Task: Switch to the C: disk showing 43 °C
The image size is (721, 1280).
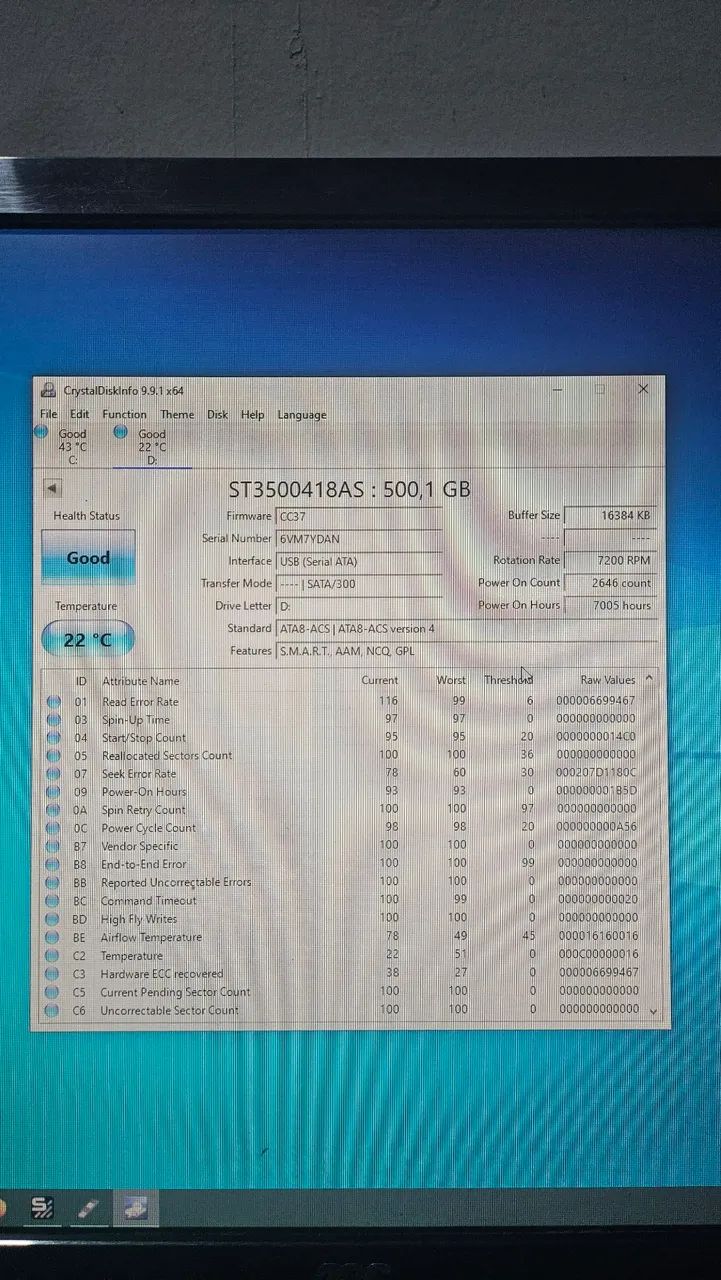Action: 72,446
